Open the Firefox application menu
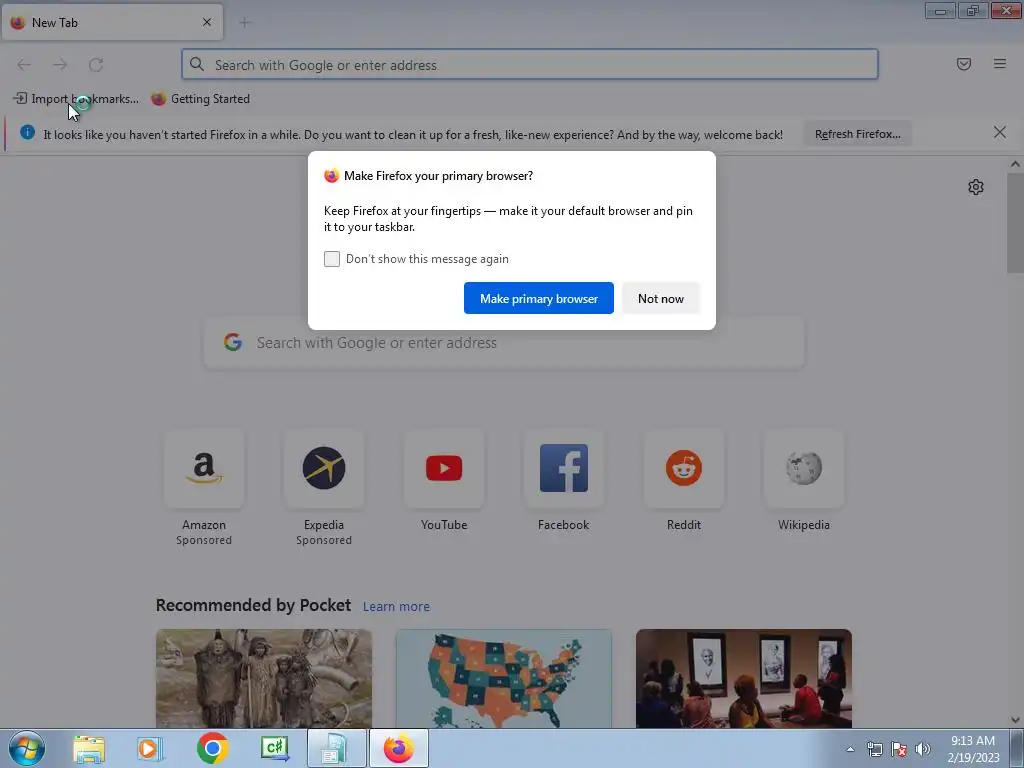Screen dimensions: 1024x768 (999, 64)
